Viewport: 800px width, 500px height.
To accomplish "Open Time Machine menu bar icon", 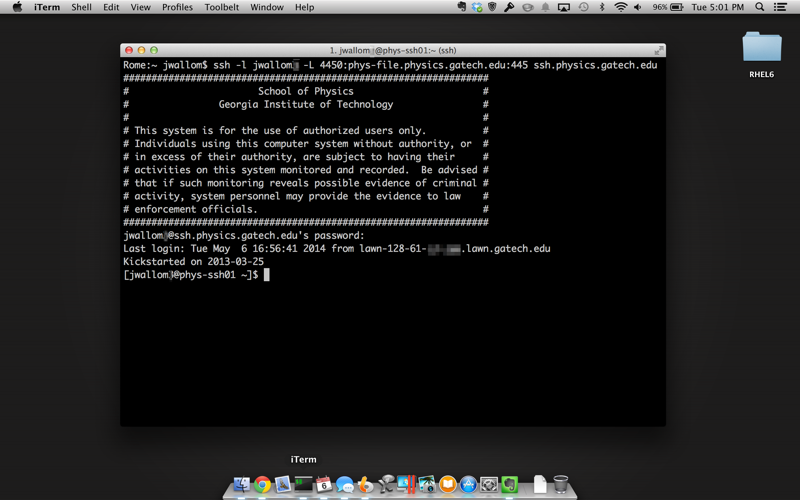I will pyautogui.click(x=583, y=7).
